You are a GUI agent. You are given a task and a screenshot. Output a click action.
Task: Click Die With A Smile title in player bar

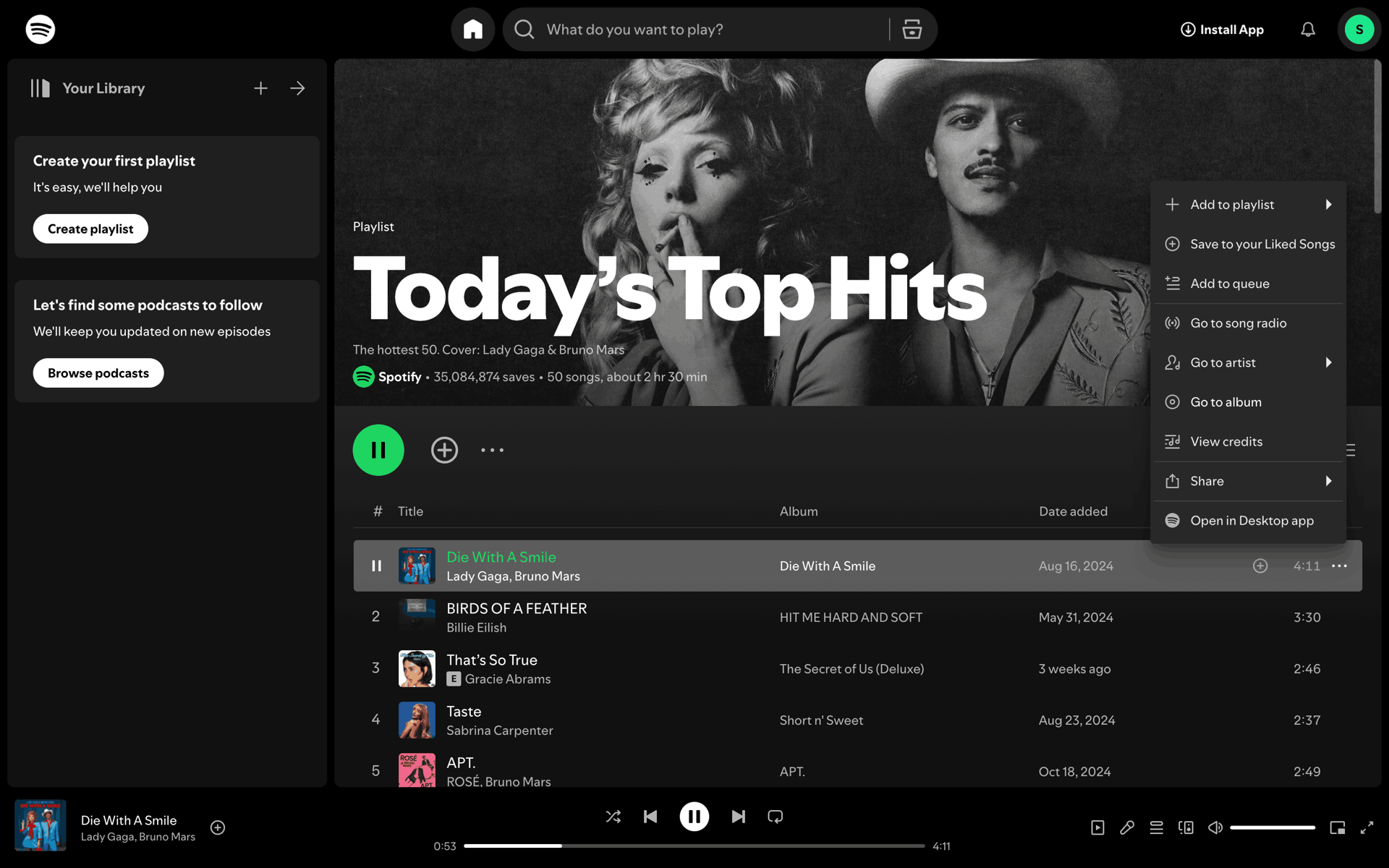click(x=129, y=820)
